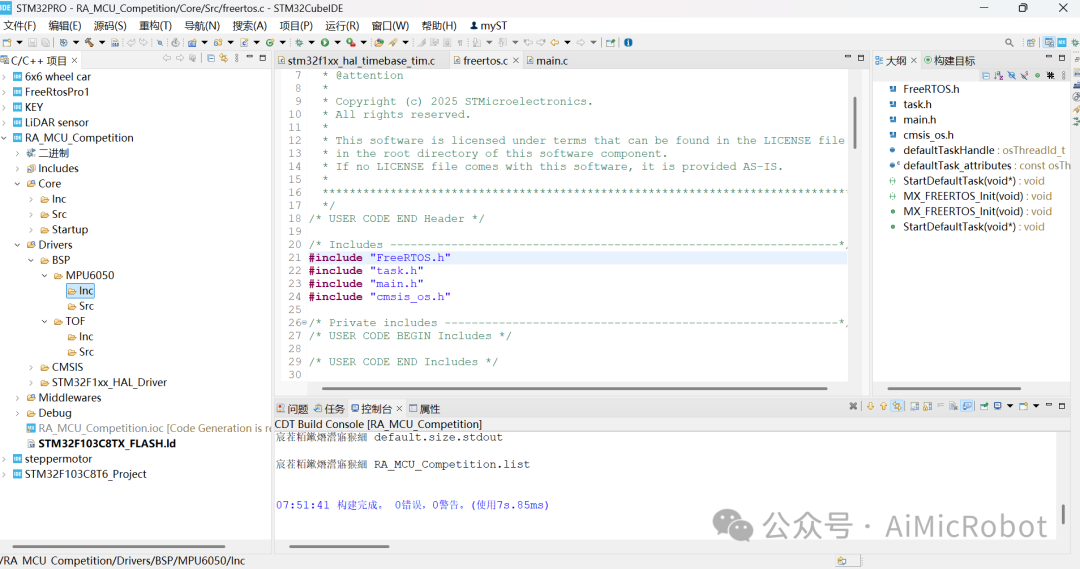Toggle Hide Non-Public Members green dot
This screenshot has height=569, width=1080.
coord(1037,75)
